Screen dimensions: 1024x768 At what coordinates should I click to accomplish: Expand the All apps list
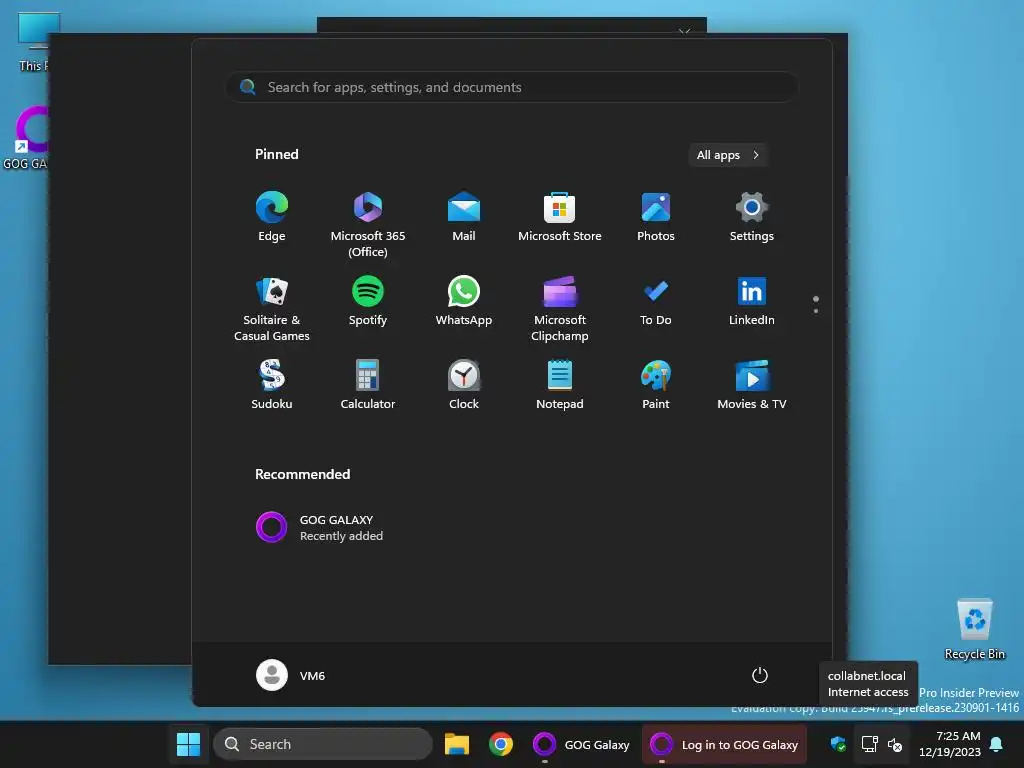click(728, 155)
